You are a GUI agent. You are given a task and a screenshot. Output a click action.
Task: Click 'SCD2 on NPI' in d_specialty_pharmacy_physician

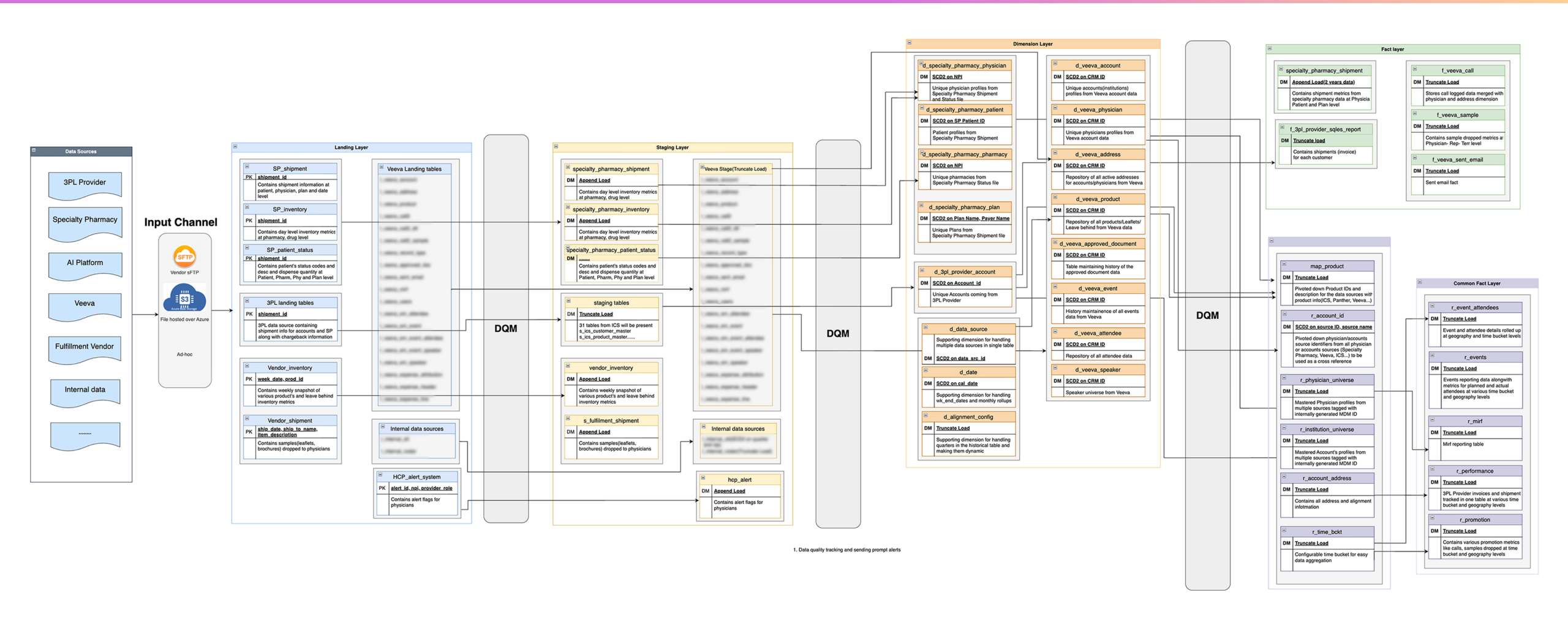pos(948,77)
